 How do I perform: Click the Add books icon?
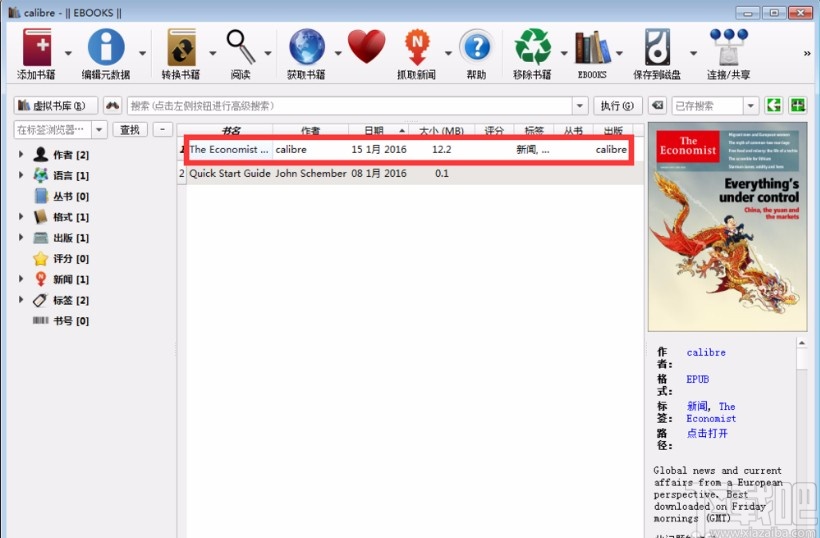point(37,48)
